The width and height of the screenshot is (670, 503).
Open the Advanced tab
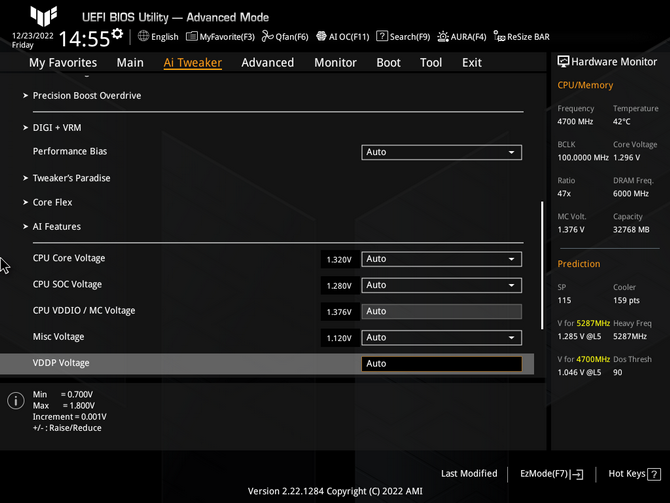[267, 62]
